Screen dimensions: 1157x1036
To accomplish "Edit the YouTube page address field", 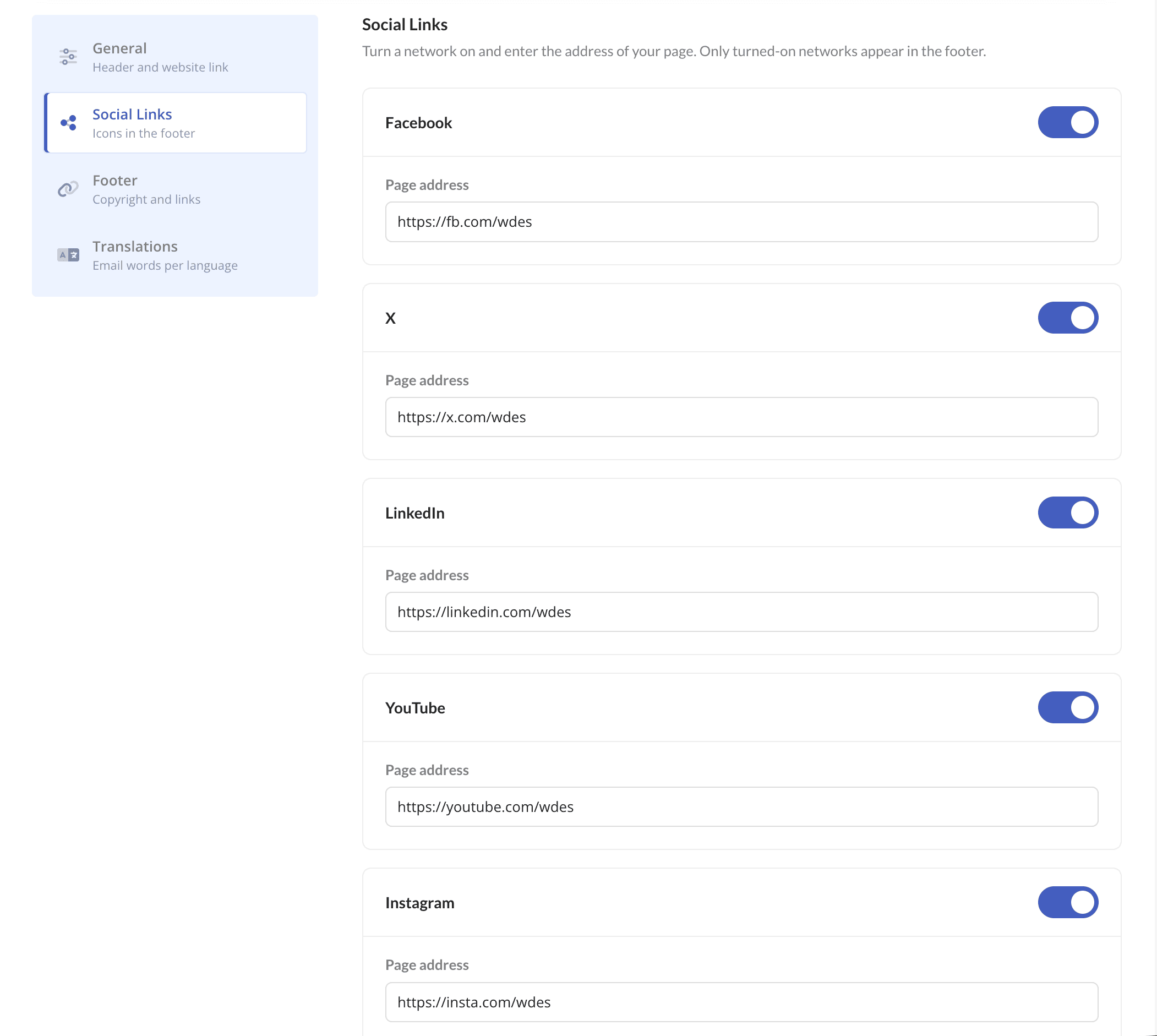I will (741, 807).
